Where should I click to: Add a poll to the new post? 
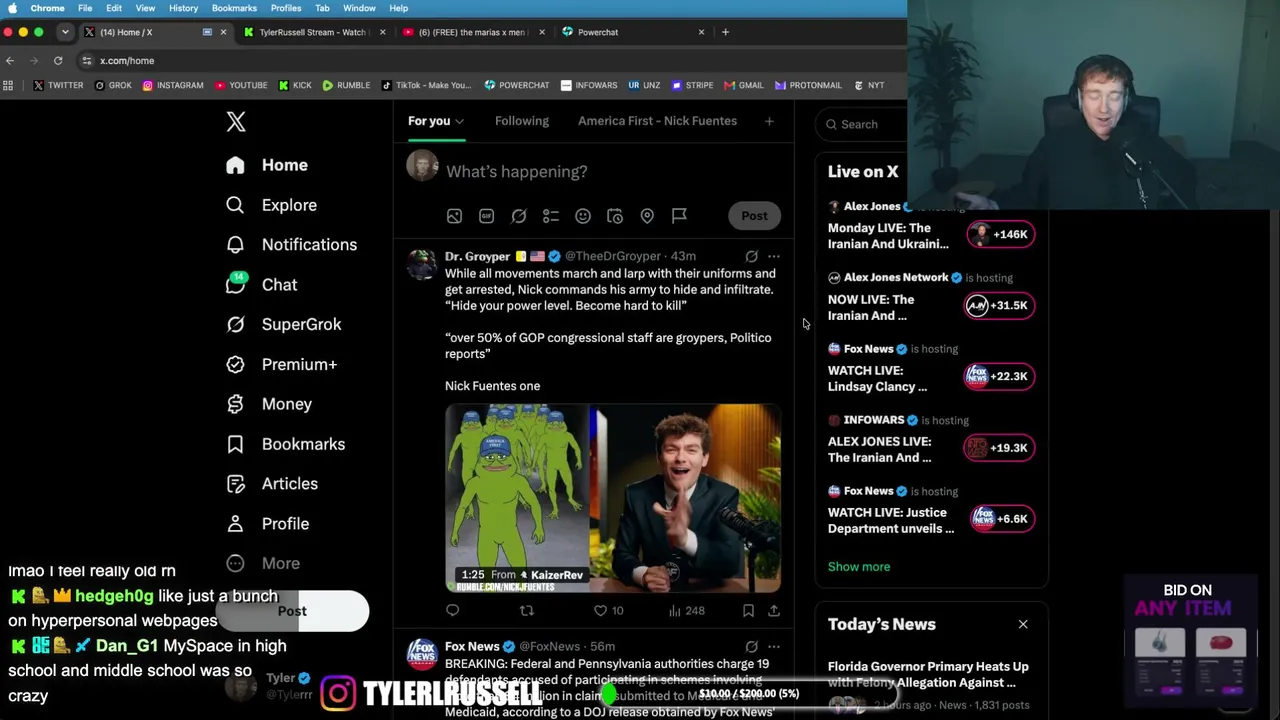[551, 216]
